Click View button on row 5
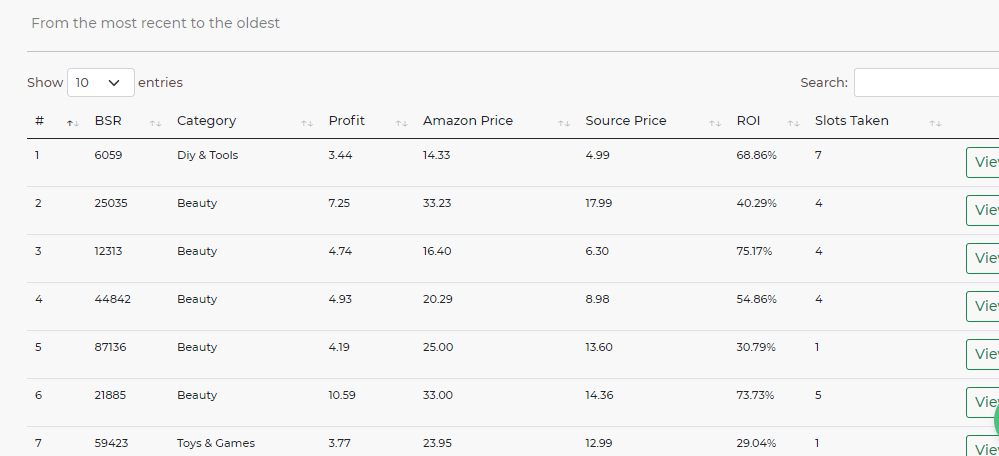 tap(982, 354)
